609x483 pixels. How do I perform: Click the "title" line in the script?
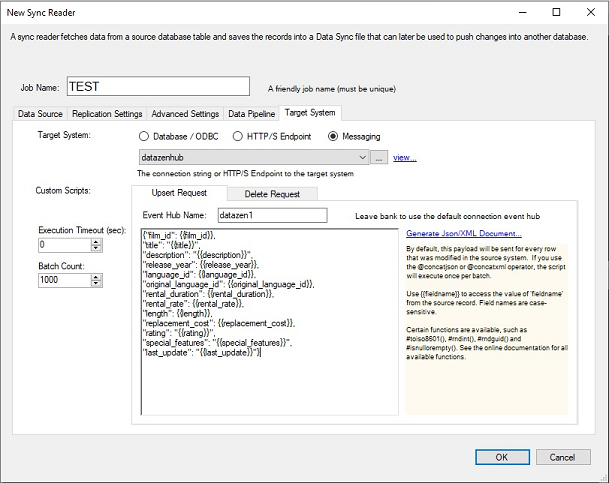[172, 245]
